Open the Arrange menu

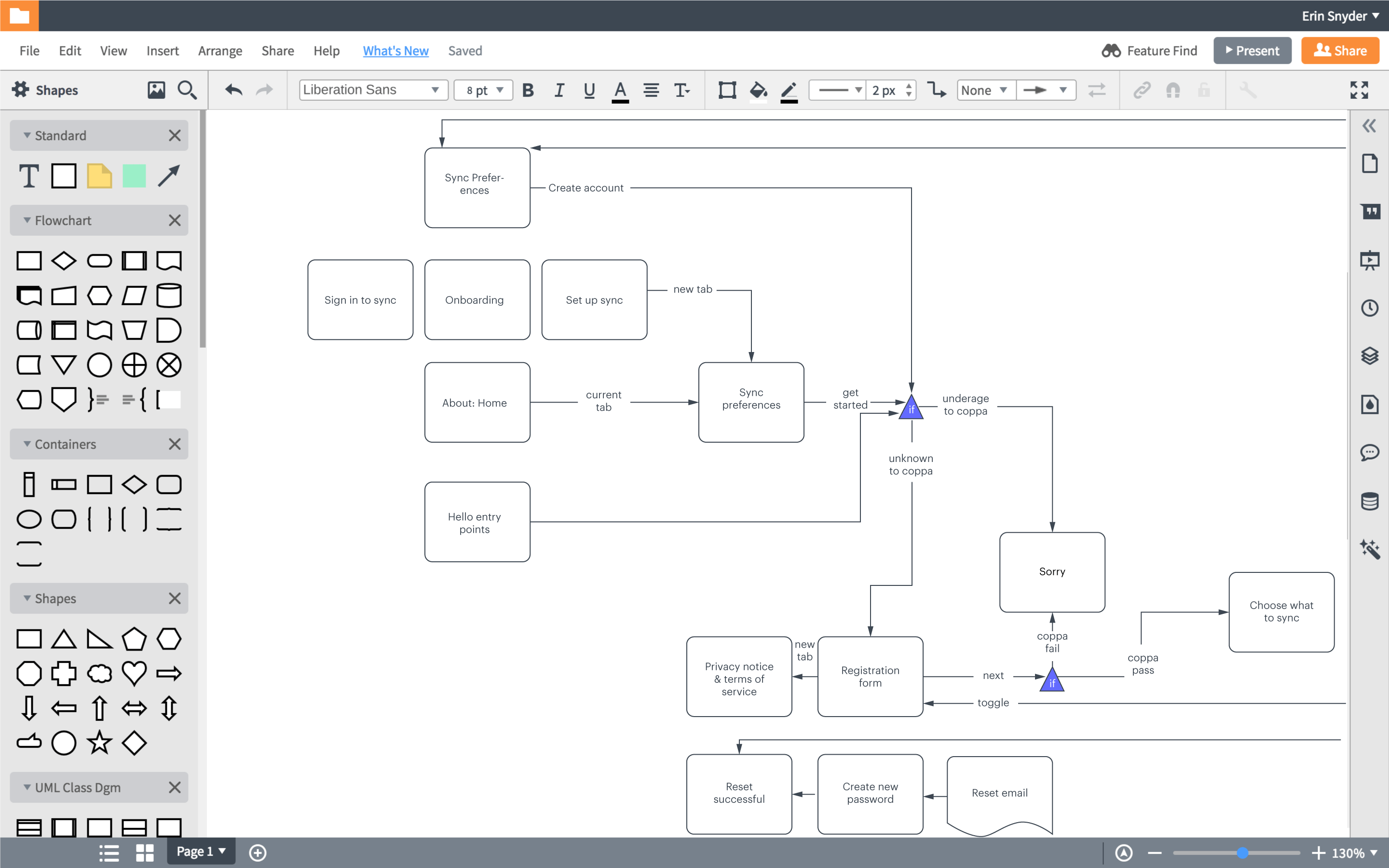coord(220,51)
